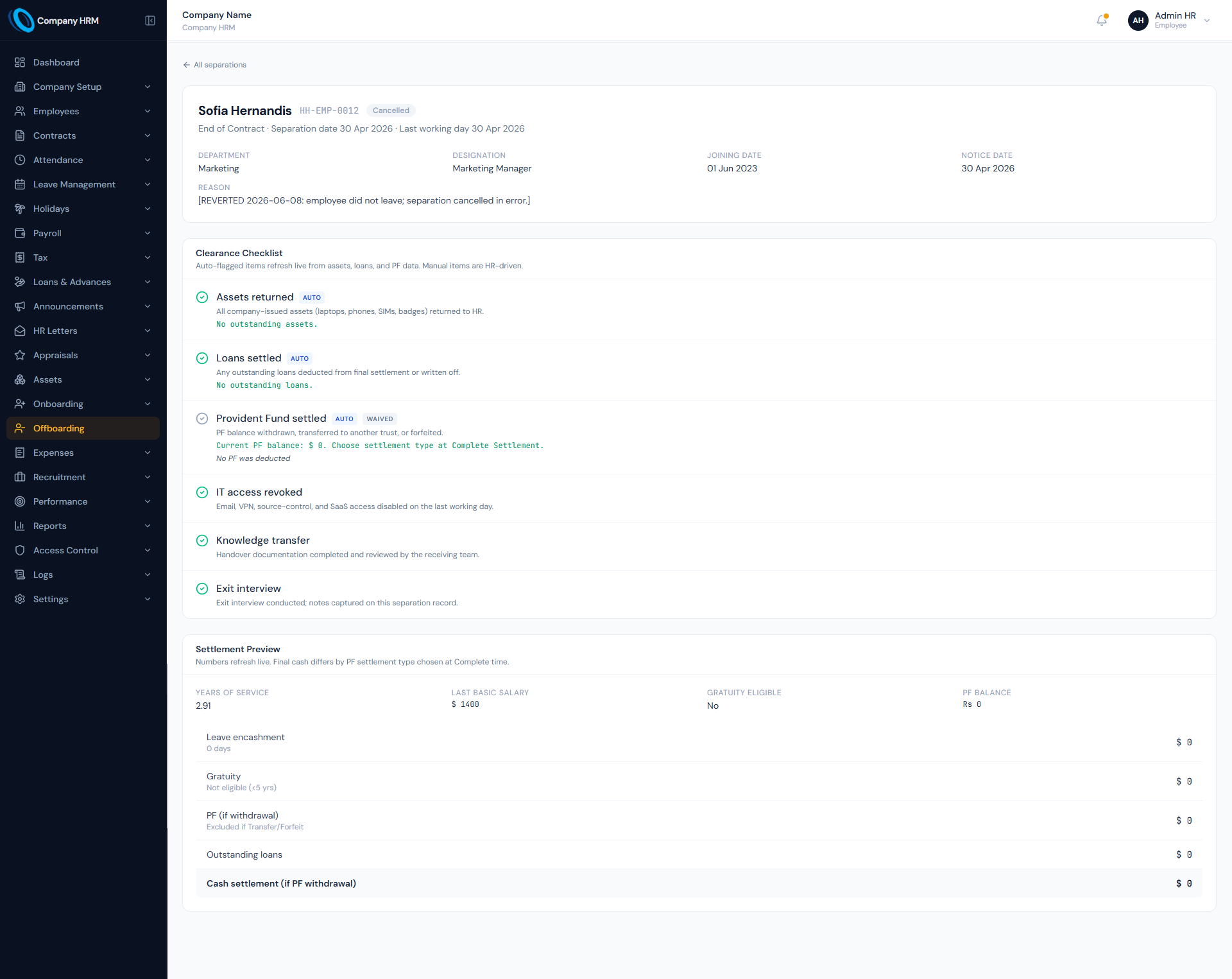Open the Access Control menu label
1232x979 pixels.
(x=65, y=550)
